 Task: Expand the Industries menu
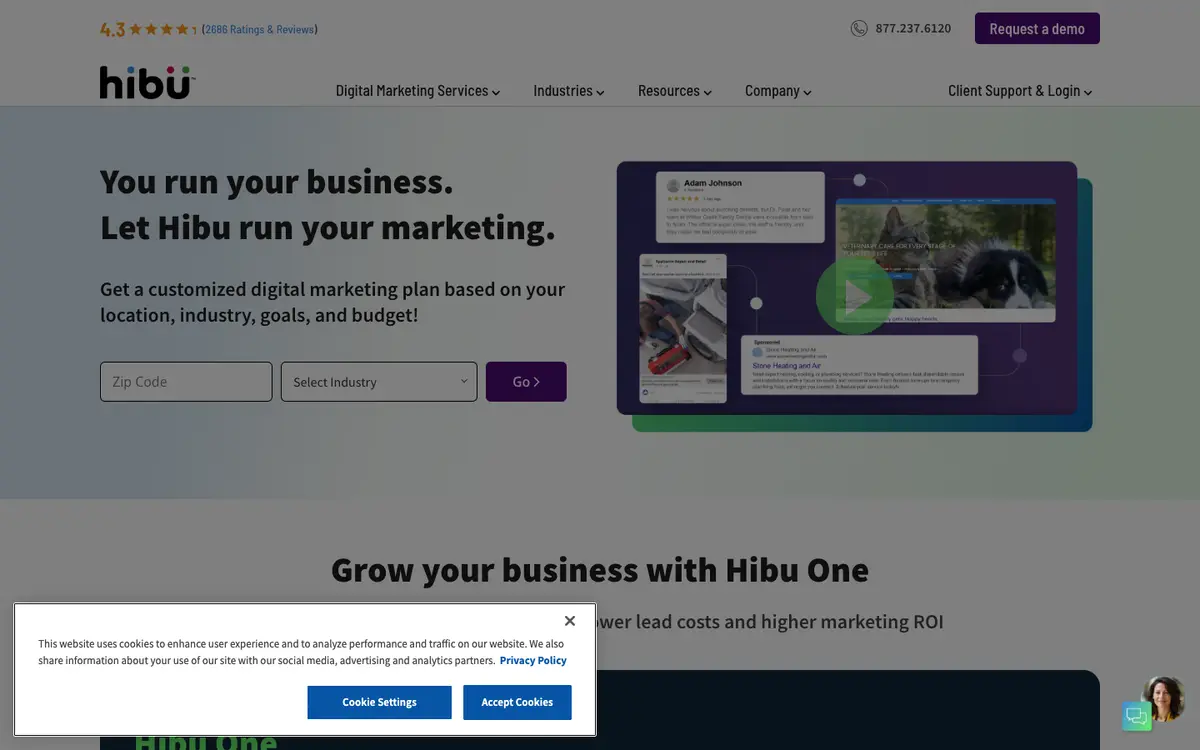(569, 91)
